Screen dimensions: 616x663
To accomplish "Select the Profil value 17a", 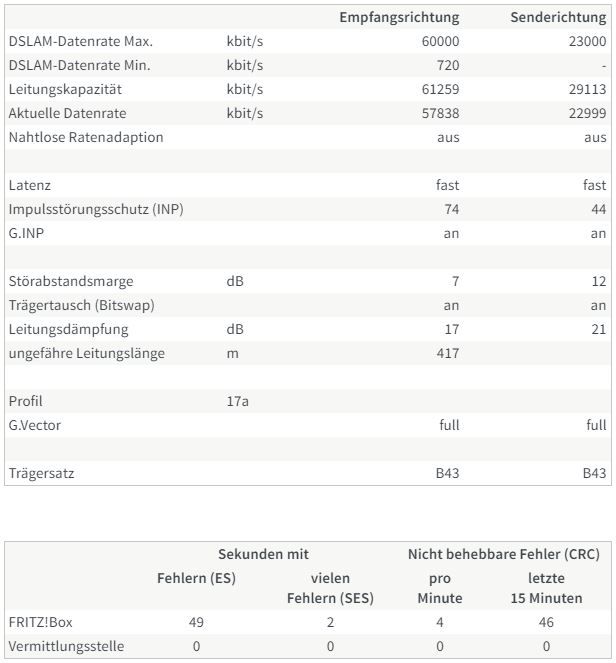I will pos(238,401).
